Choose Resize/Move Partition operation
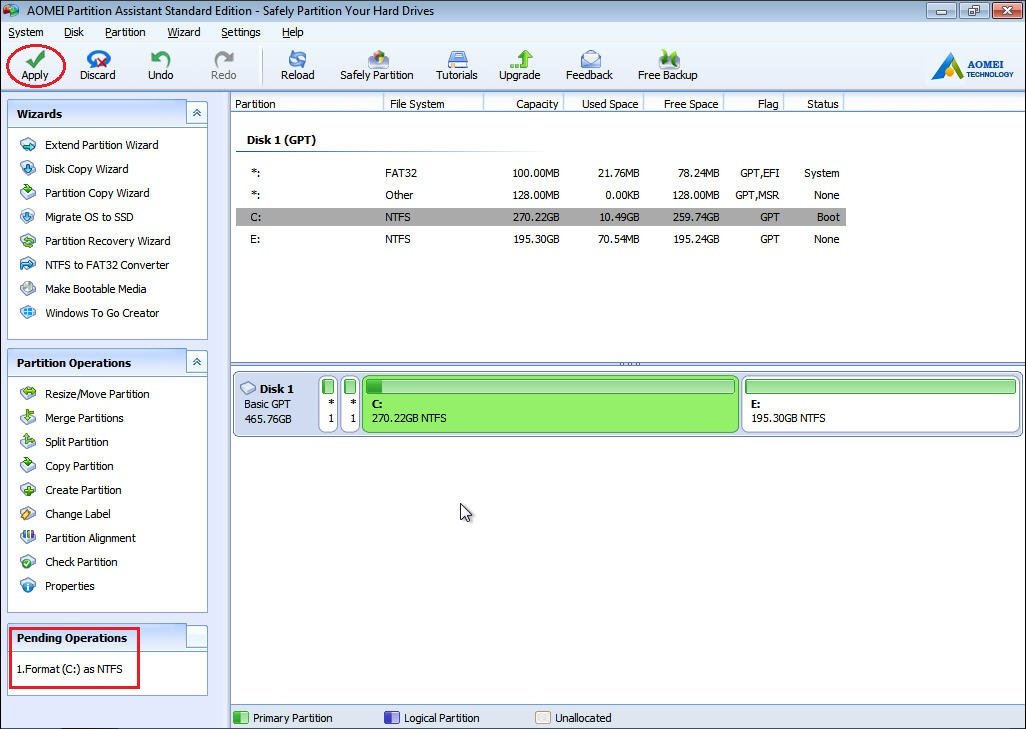The image size is (1026, 729). click(x=97, y=394)
